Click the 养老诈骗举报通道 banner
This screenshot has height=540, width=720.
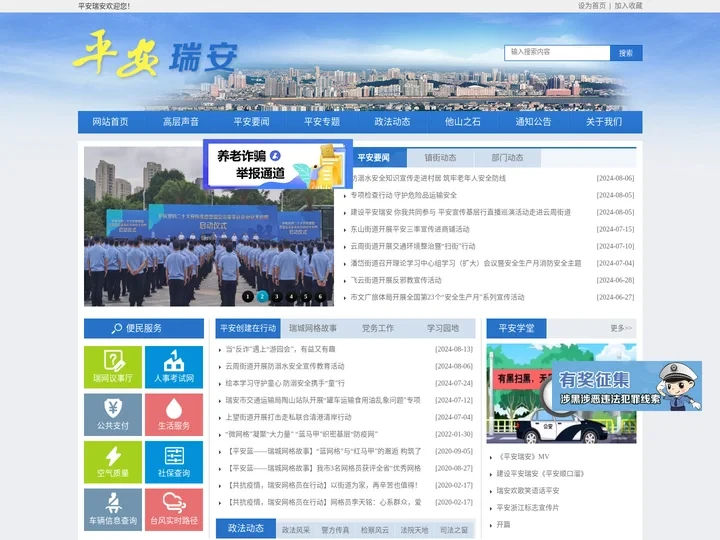click(x=278, y=164)
